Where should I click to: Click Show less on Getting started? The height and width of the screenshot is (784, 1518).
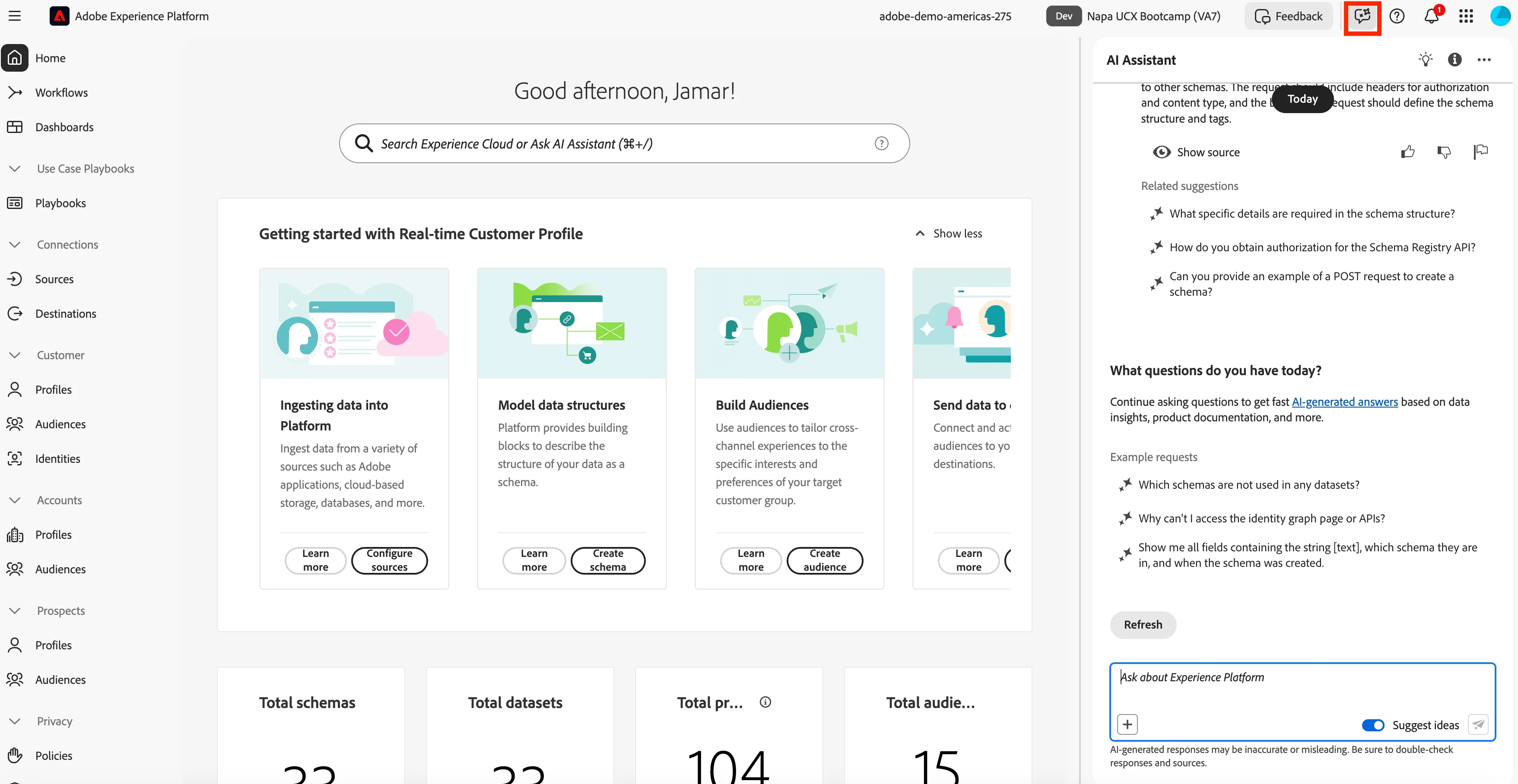click(x=948, y=233)
